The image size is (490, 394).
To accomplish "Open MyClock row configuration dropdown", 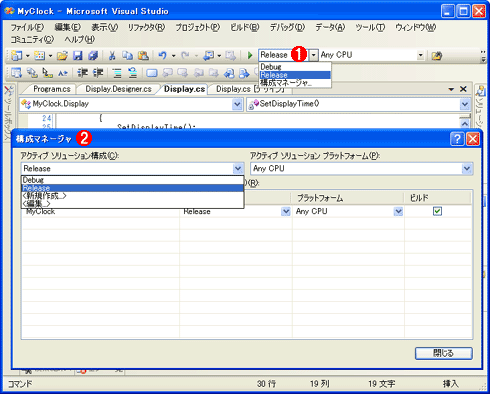I will click(x=286, y=211).
